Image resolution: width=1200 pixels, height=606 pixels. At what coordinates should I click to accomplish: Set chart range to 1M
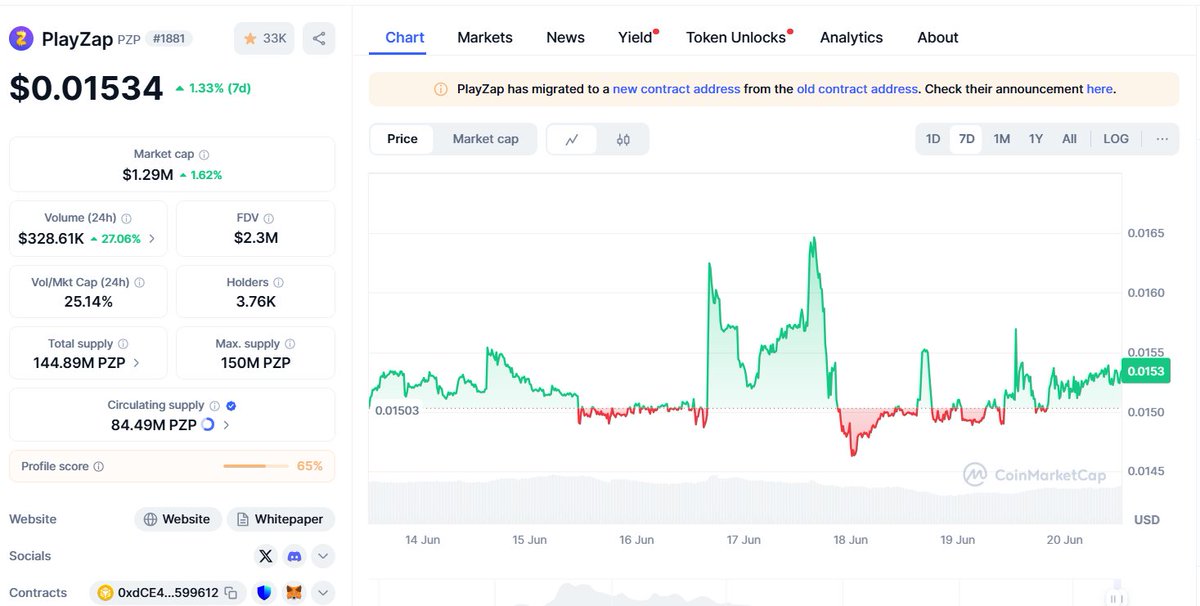point(1002,139)
